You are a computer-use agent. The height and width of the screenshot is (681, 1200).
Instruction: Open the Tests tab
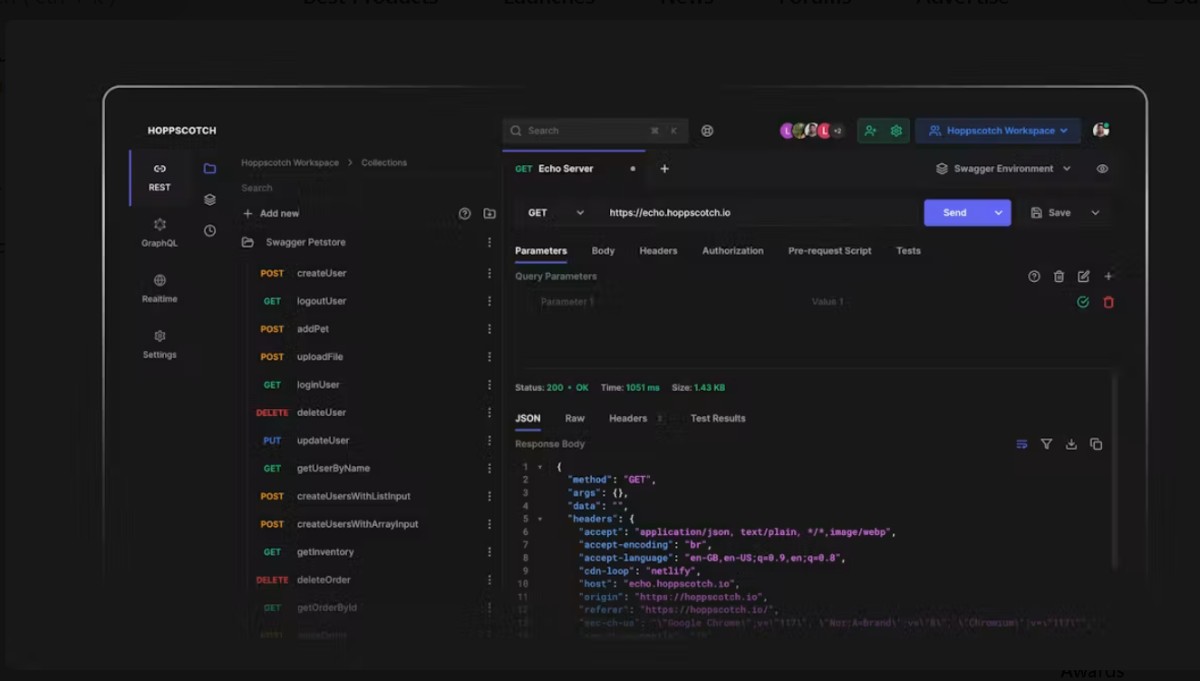coord(908,251)
